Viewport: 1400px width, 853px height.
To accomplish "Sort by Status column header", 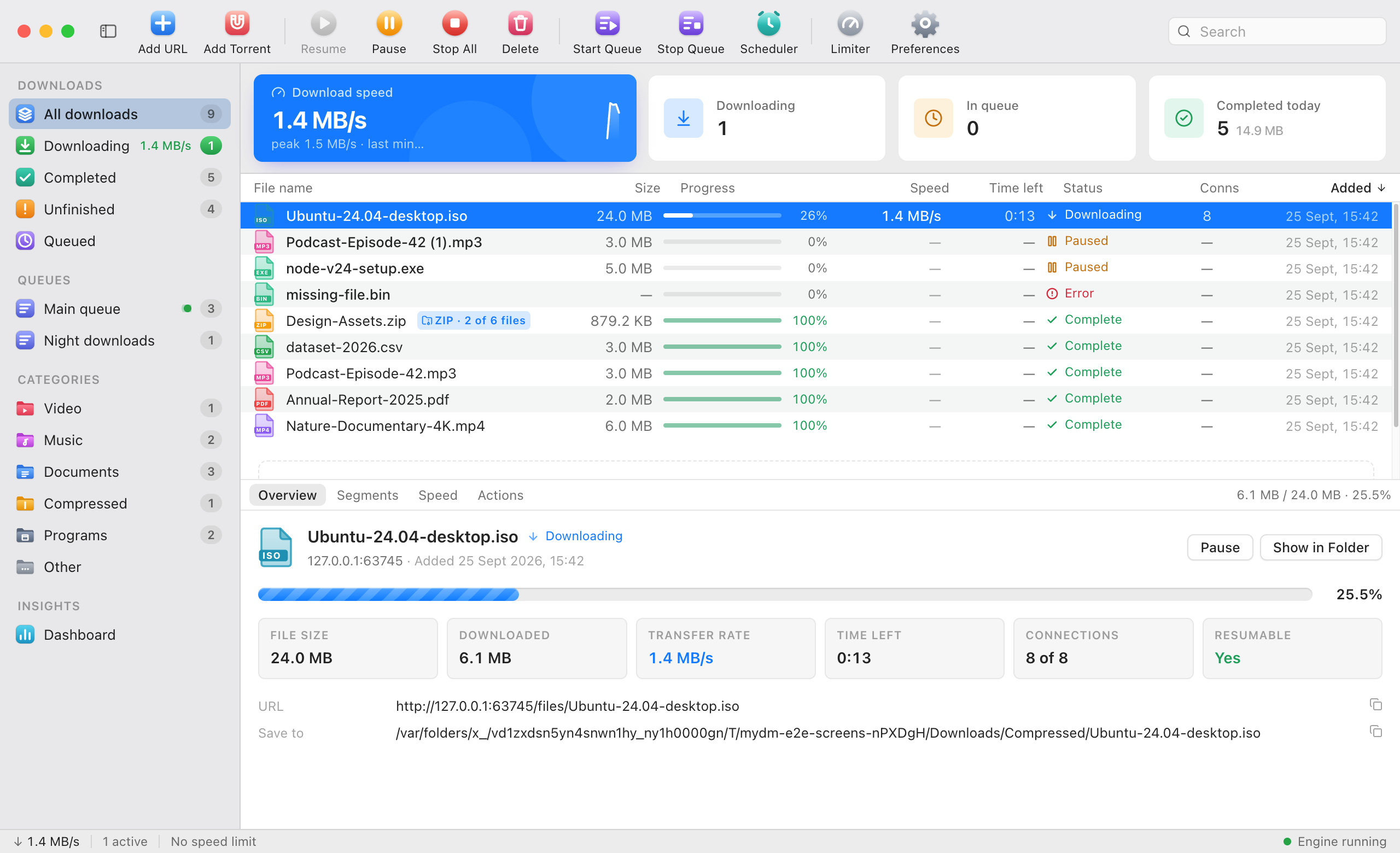I will point(1083,188).
